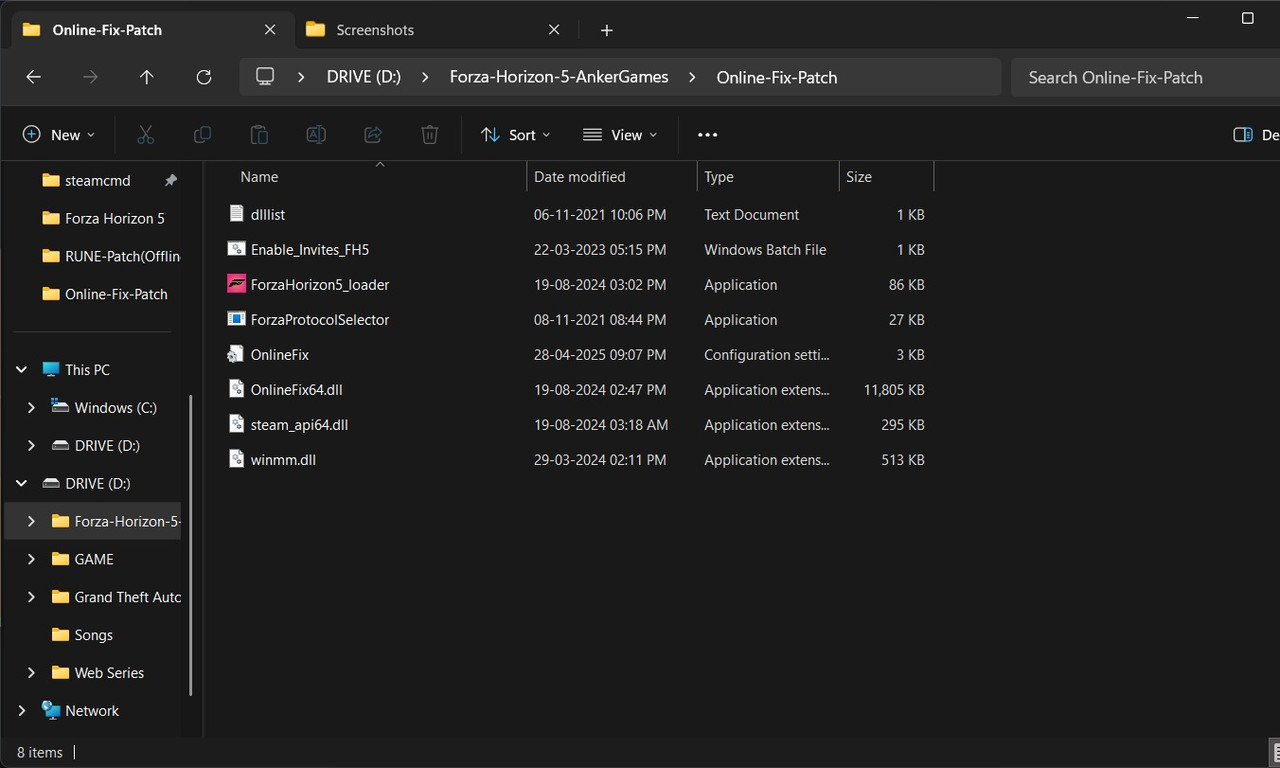This screenshot has height=768, width=1280.
Task: Select the dlllist text file icon
Action: pos(236,214)
